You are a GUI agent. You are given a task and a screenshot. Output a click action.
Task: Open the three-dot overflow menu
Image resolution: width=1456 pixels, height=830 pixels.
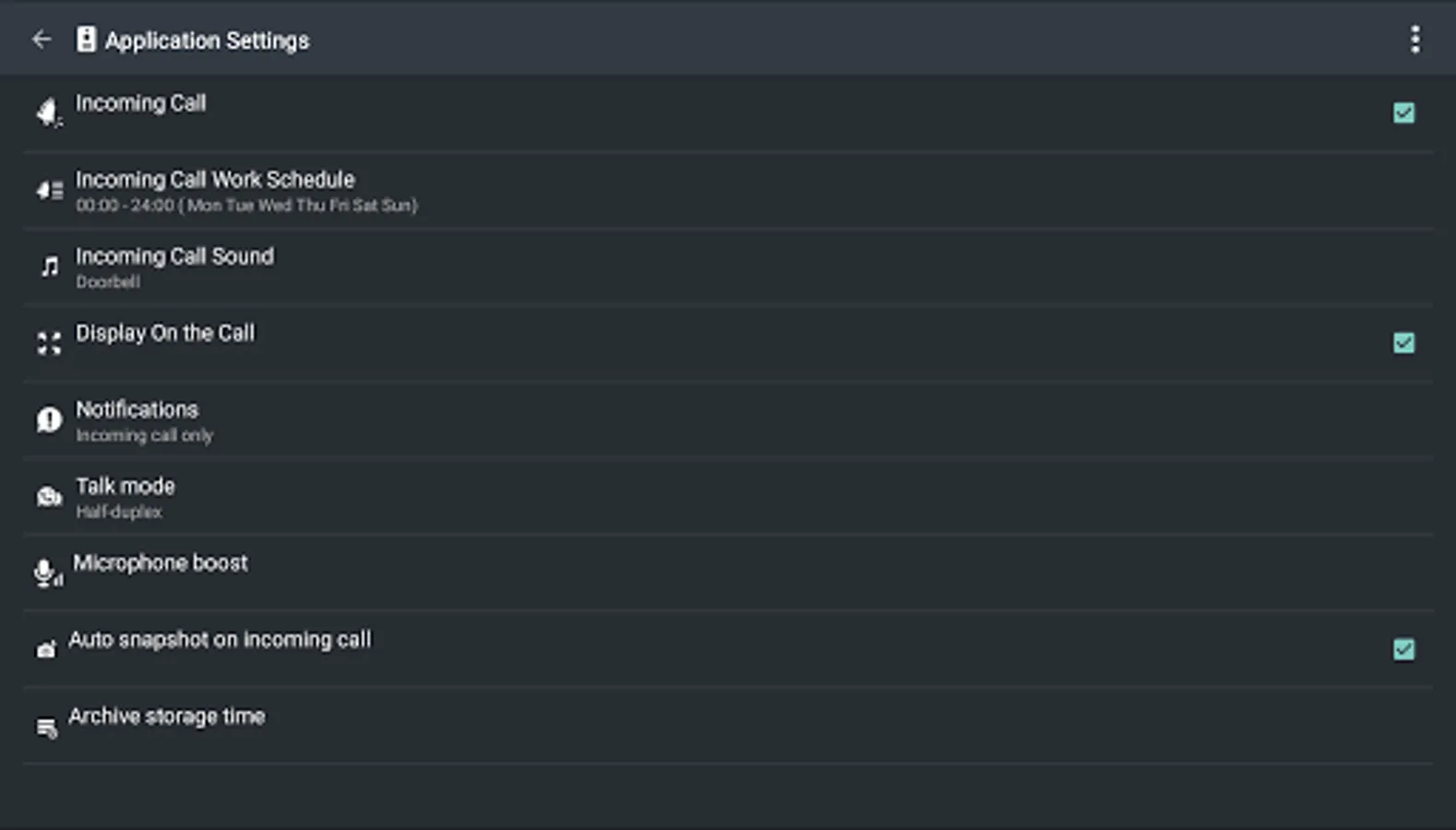click(1414, 40)
